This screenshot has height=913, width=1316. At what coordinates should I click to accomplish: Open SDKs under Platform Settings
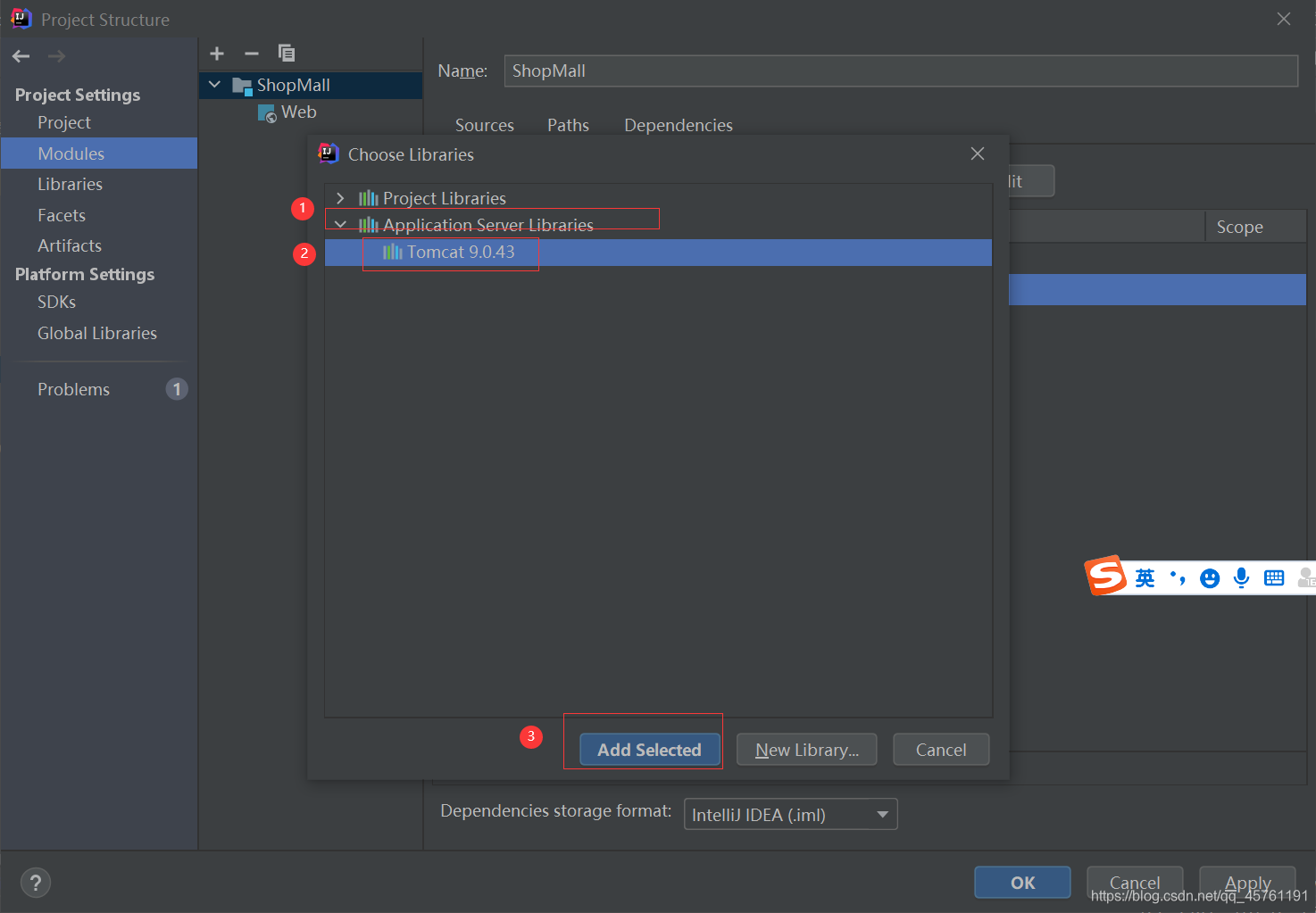[56, 302]
